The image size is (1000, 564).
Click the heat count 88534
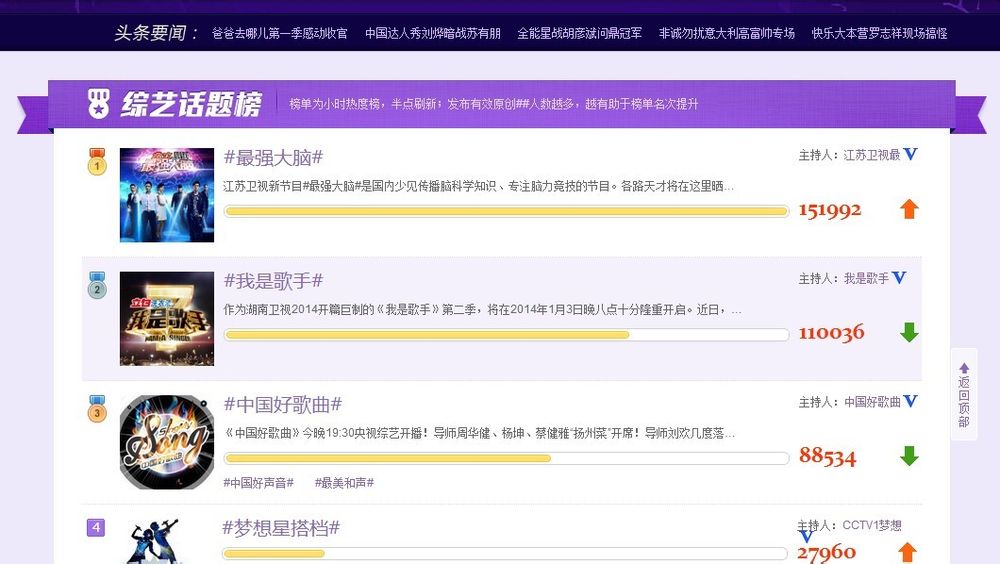pos(827,456)
